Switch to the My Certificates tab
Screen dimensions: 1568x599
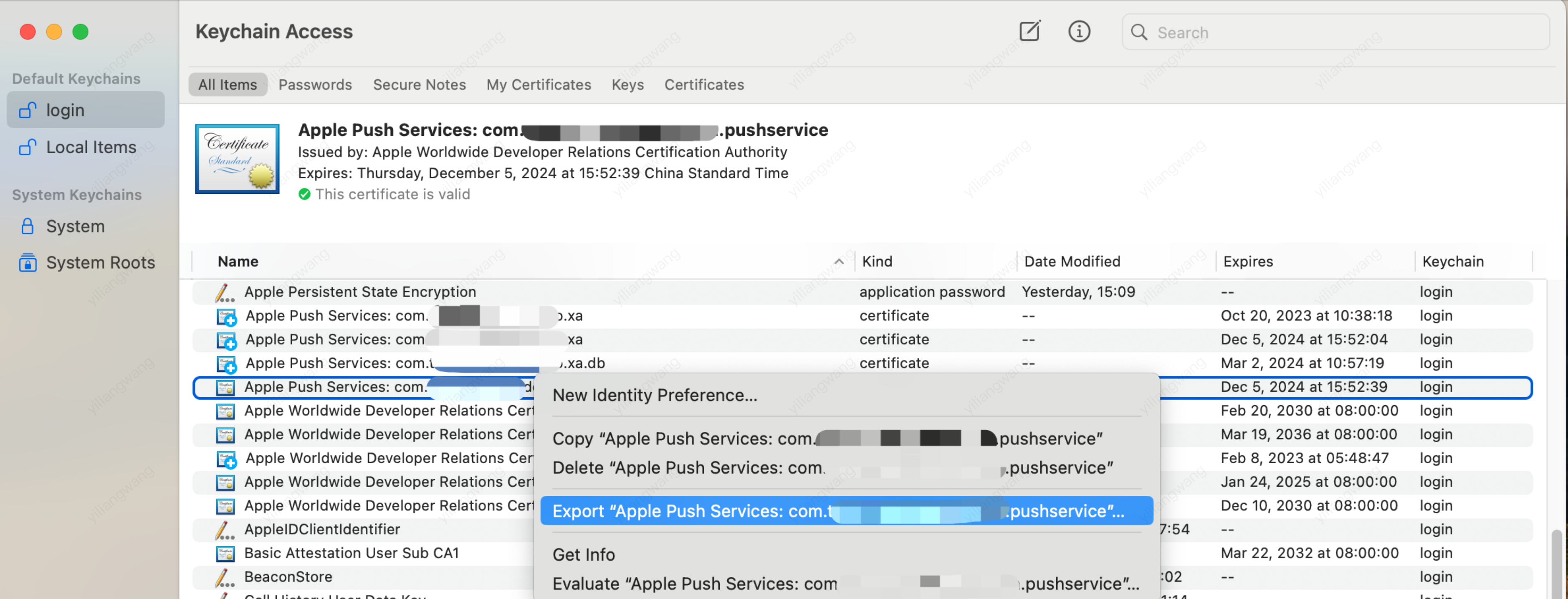click(x=538, y=85)
